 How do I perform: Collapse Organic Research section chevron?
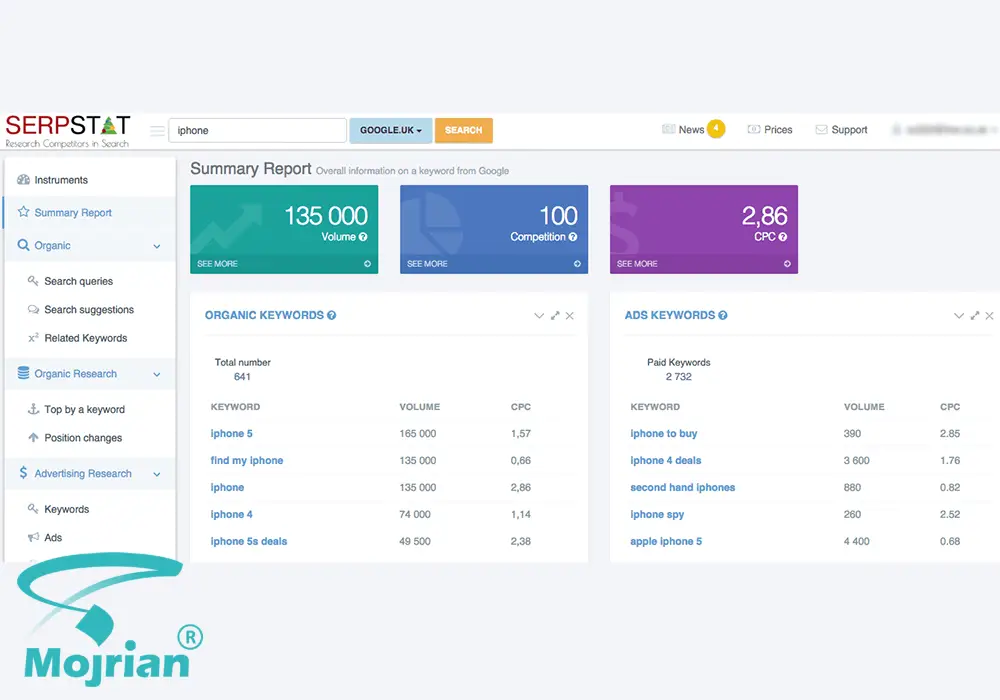click(x=157, y=374)
